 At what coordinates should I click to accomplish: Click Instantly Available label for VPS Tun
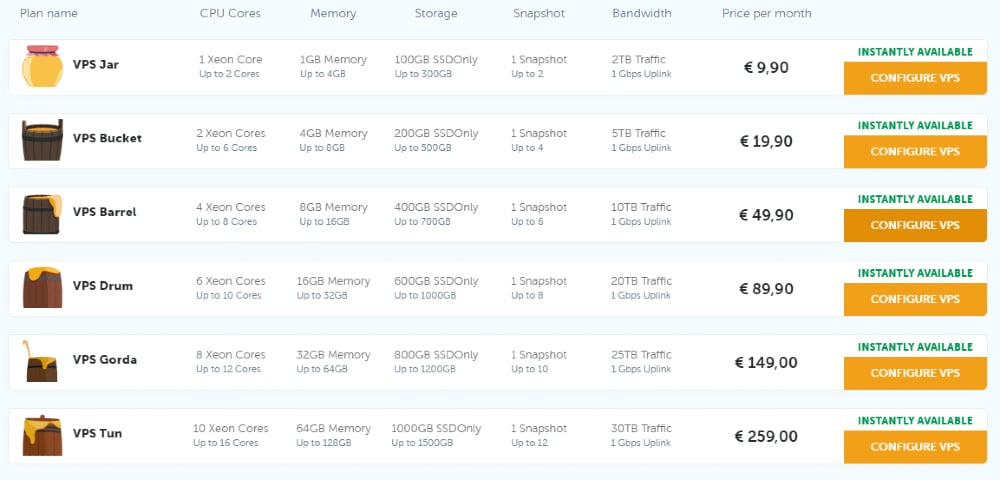pyautogui.click(x=915, y=421)
